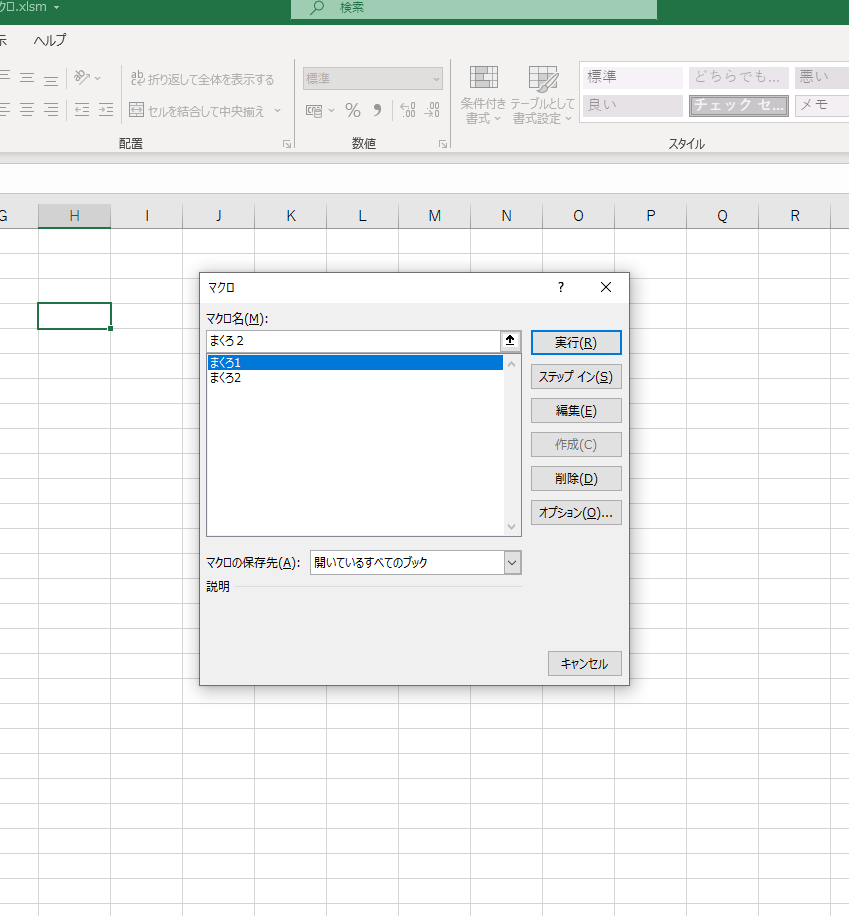
Task: Open the conditional formatting icon
Action: 484,95
